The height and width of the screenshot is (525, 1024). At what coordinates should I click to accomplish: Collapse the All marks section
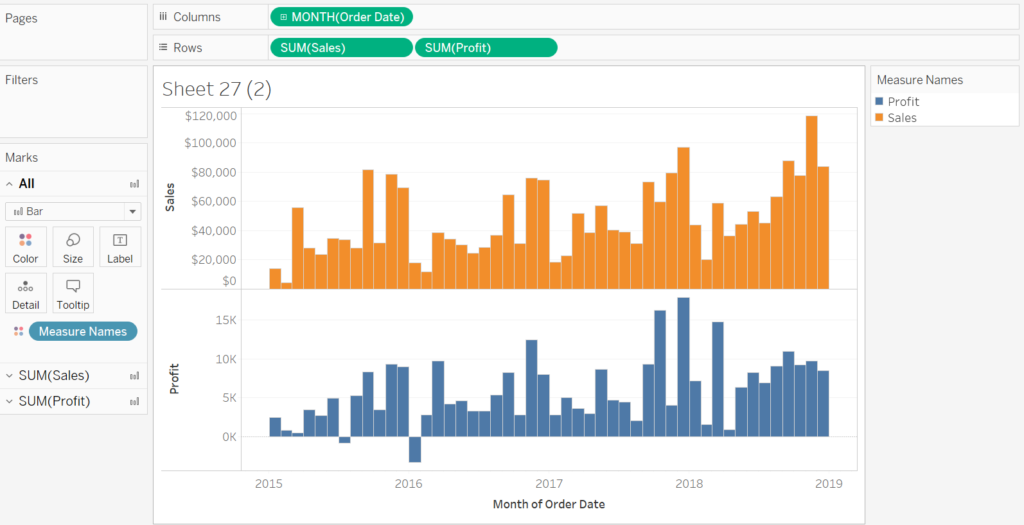(10, 184)
